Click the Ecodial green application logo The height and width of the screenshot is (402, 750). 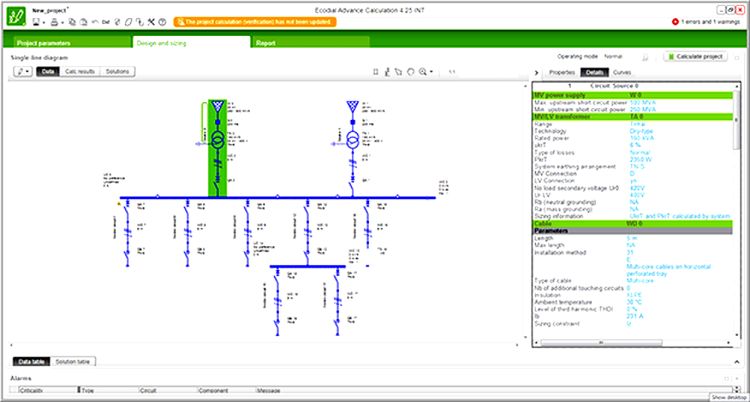pyautogui.click(x=16, y=16)
